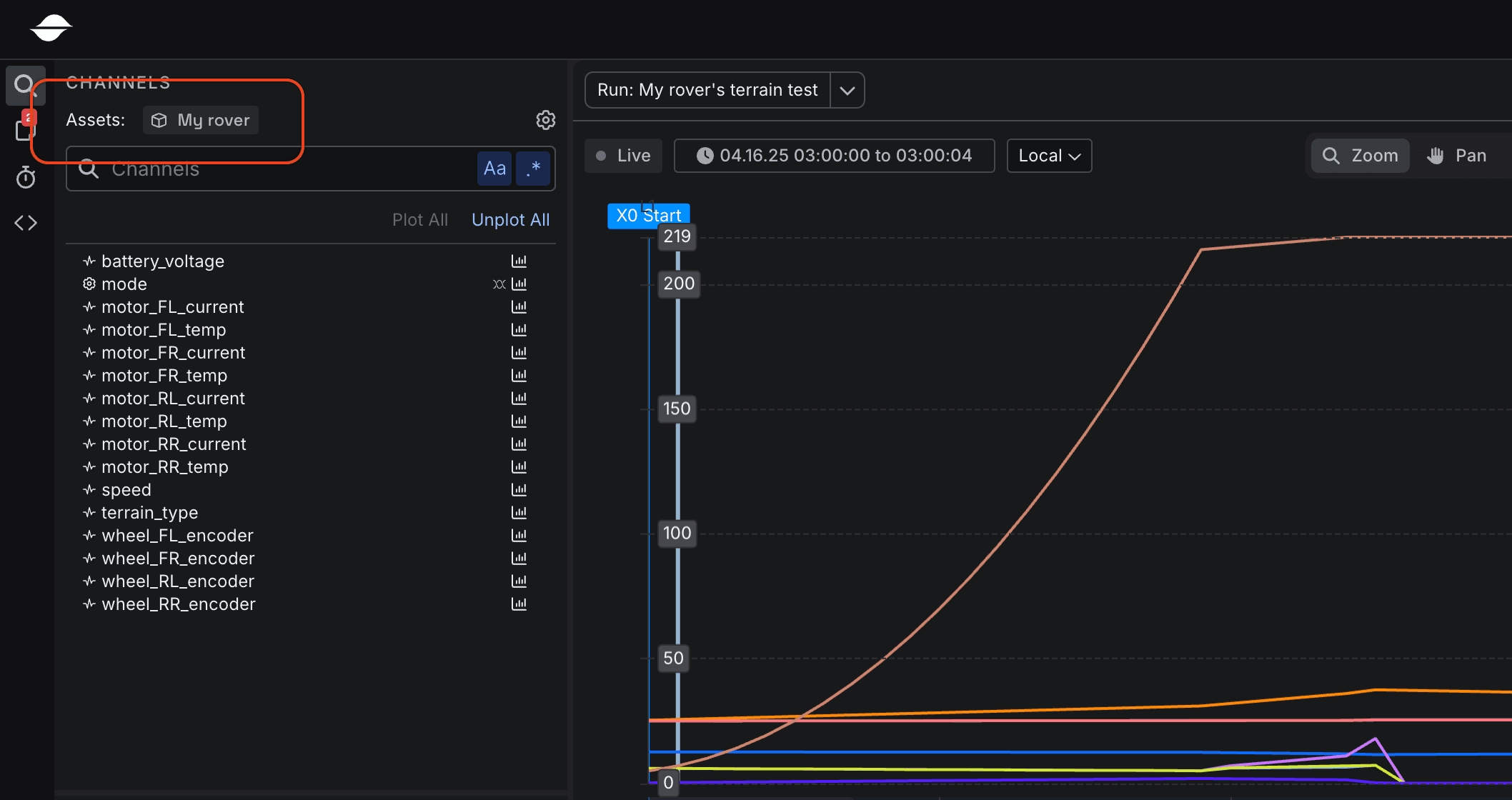Select battery_voltage channel row
Screen dimensions: 1512x800
coord(311,261)
